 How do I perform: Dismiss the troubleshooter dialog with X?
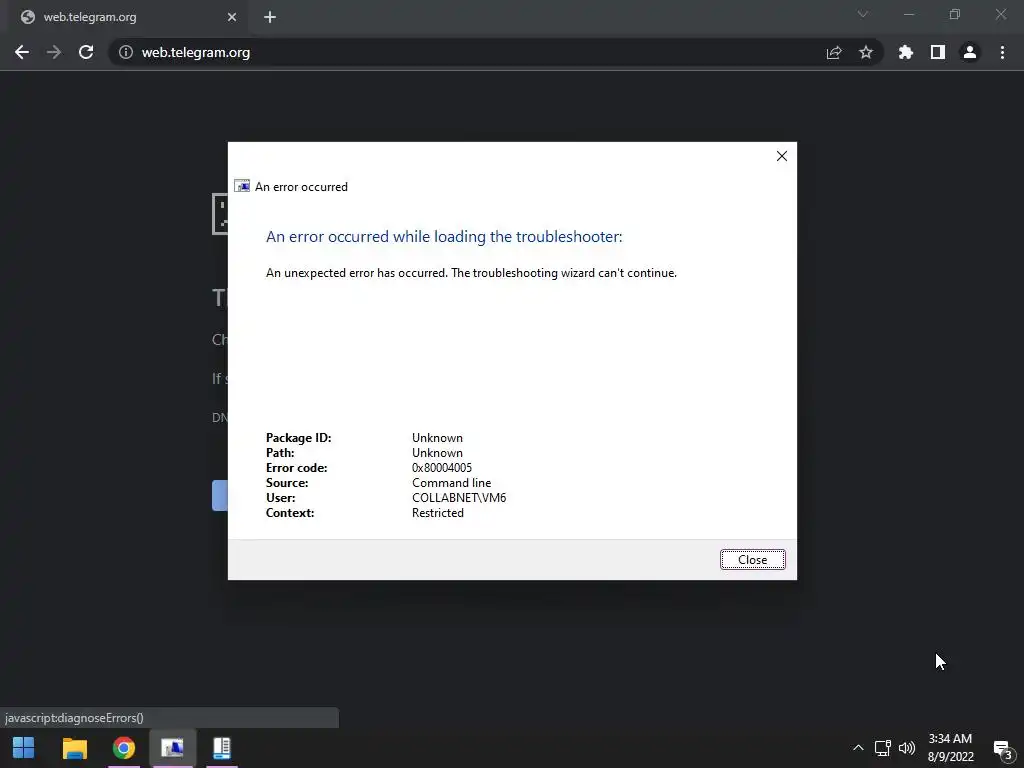click(x=782, y=156)
